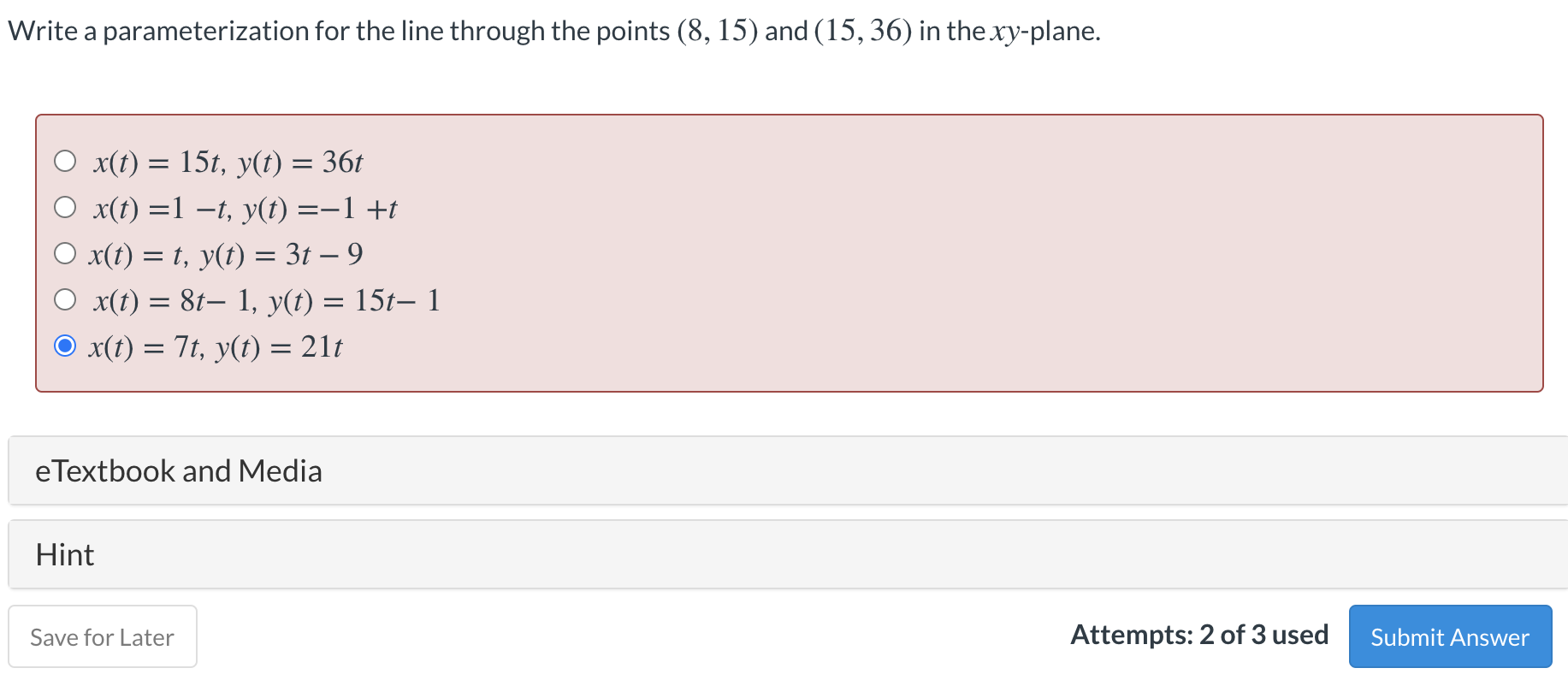Click the first radio button in the list

(64, 160)
